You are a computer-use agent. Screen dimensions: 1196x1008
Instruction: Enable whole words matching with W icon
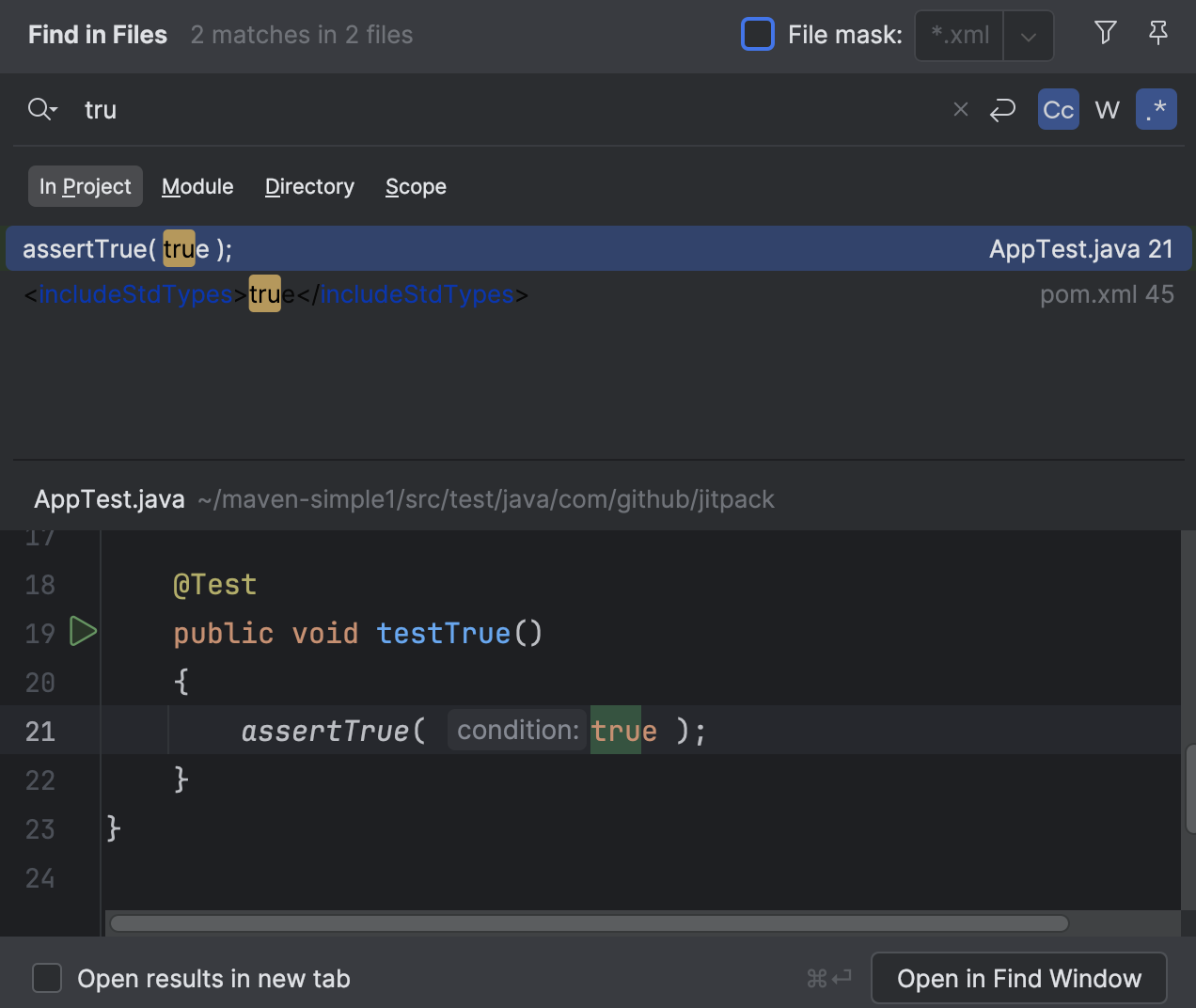pos(1107,109)
